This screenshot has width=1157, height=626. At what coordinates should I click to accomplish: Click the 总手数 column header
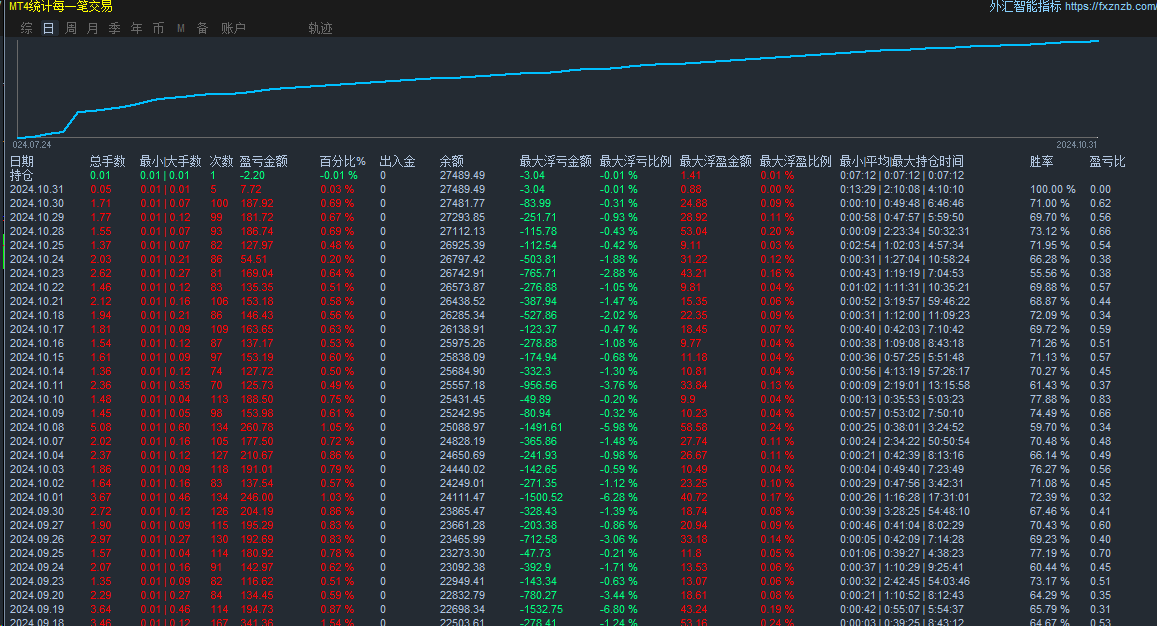pyautogui.click(x=108, y=161)
